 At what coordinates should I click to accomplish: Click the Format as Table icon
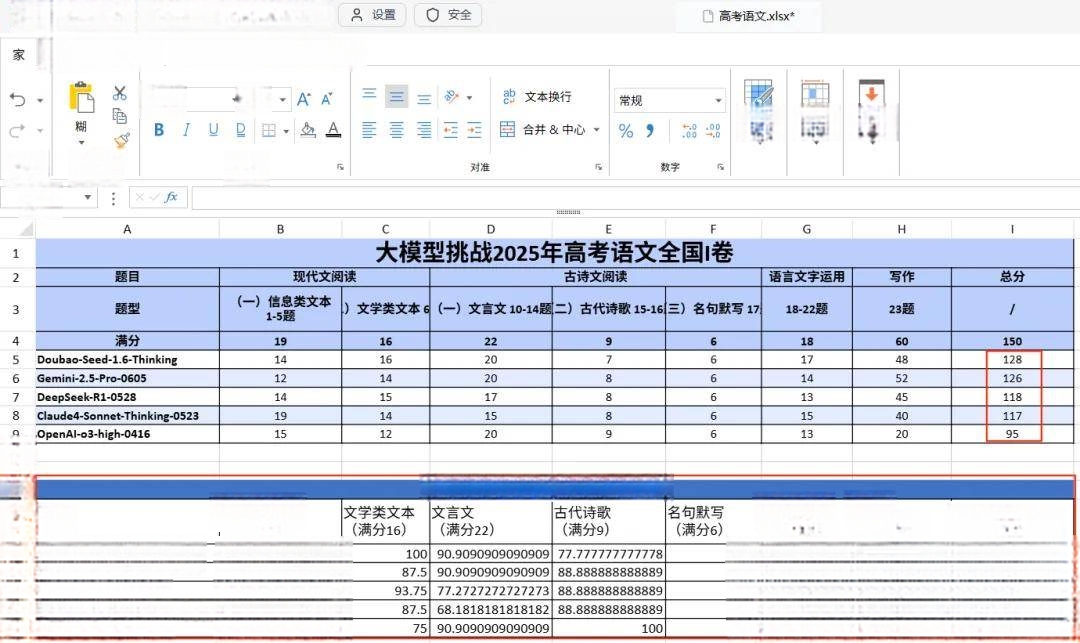[759, 92]
